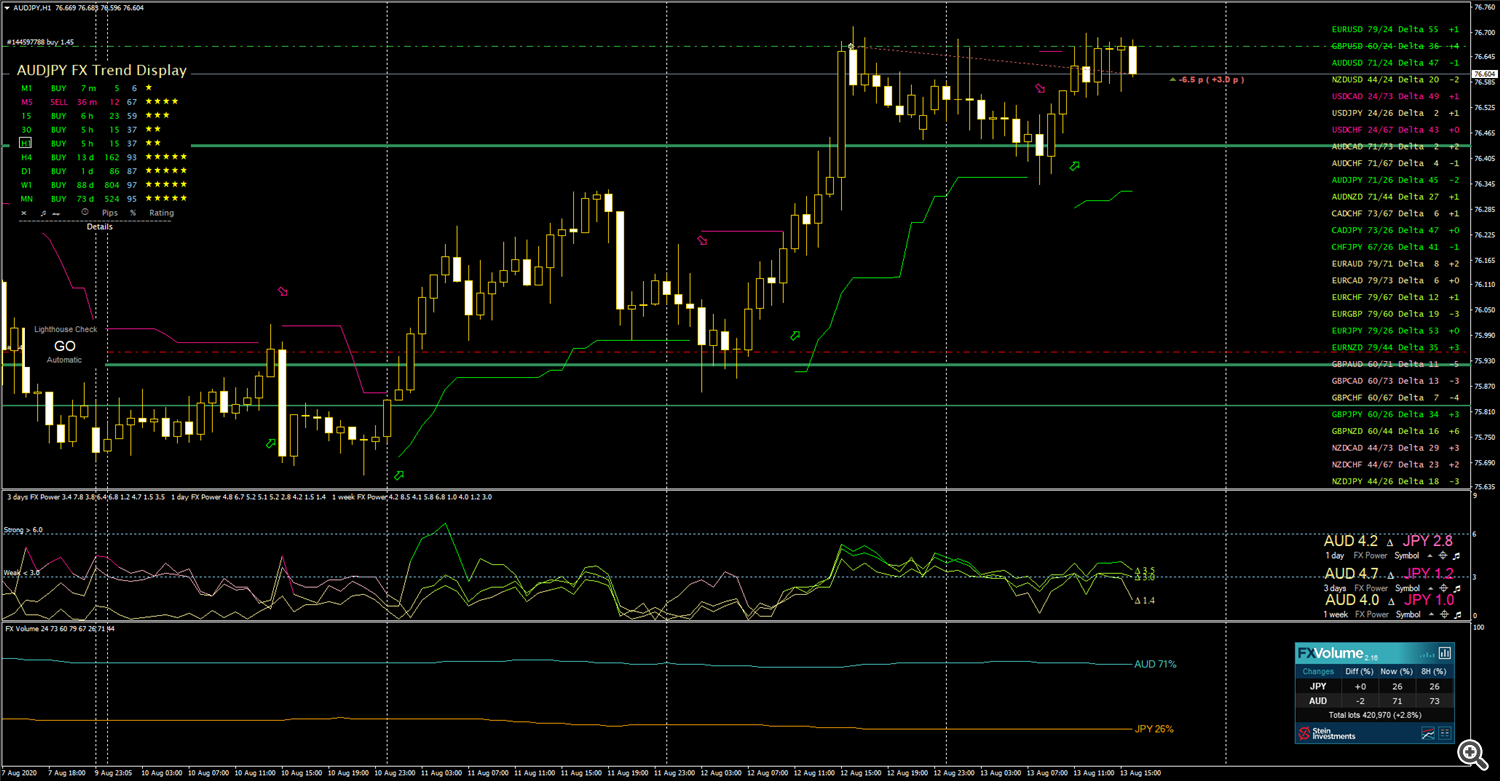Viewport: 1500px width, 781px height.
Task: Toggle the music note in 1 day FX Power row
Action: coord(1455,556)
